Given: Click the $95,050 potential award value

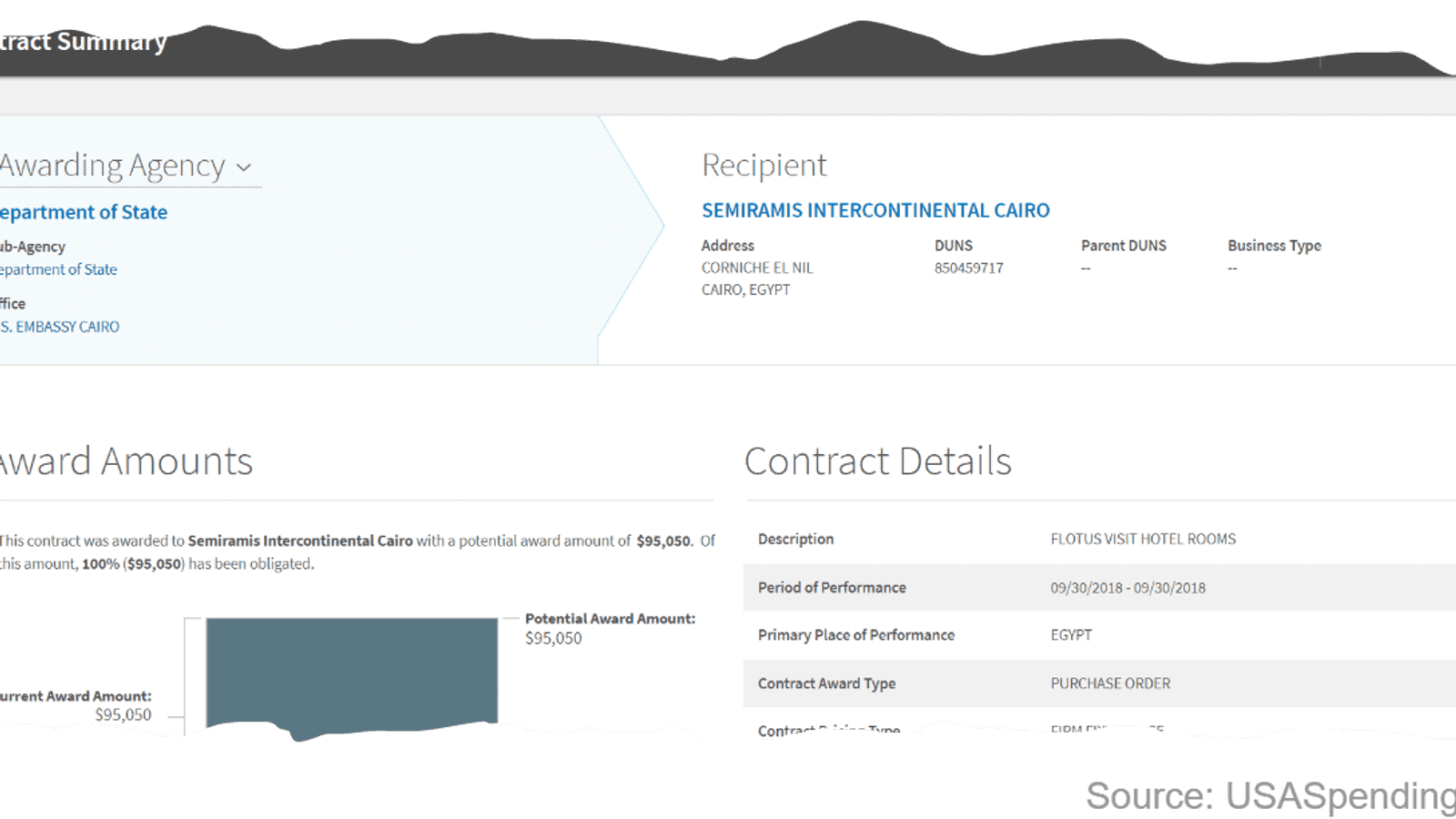Looking at the screenshot, I should click(x=553, y=639).
